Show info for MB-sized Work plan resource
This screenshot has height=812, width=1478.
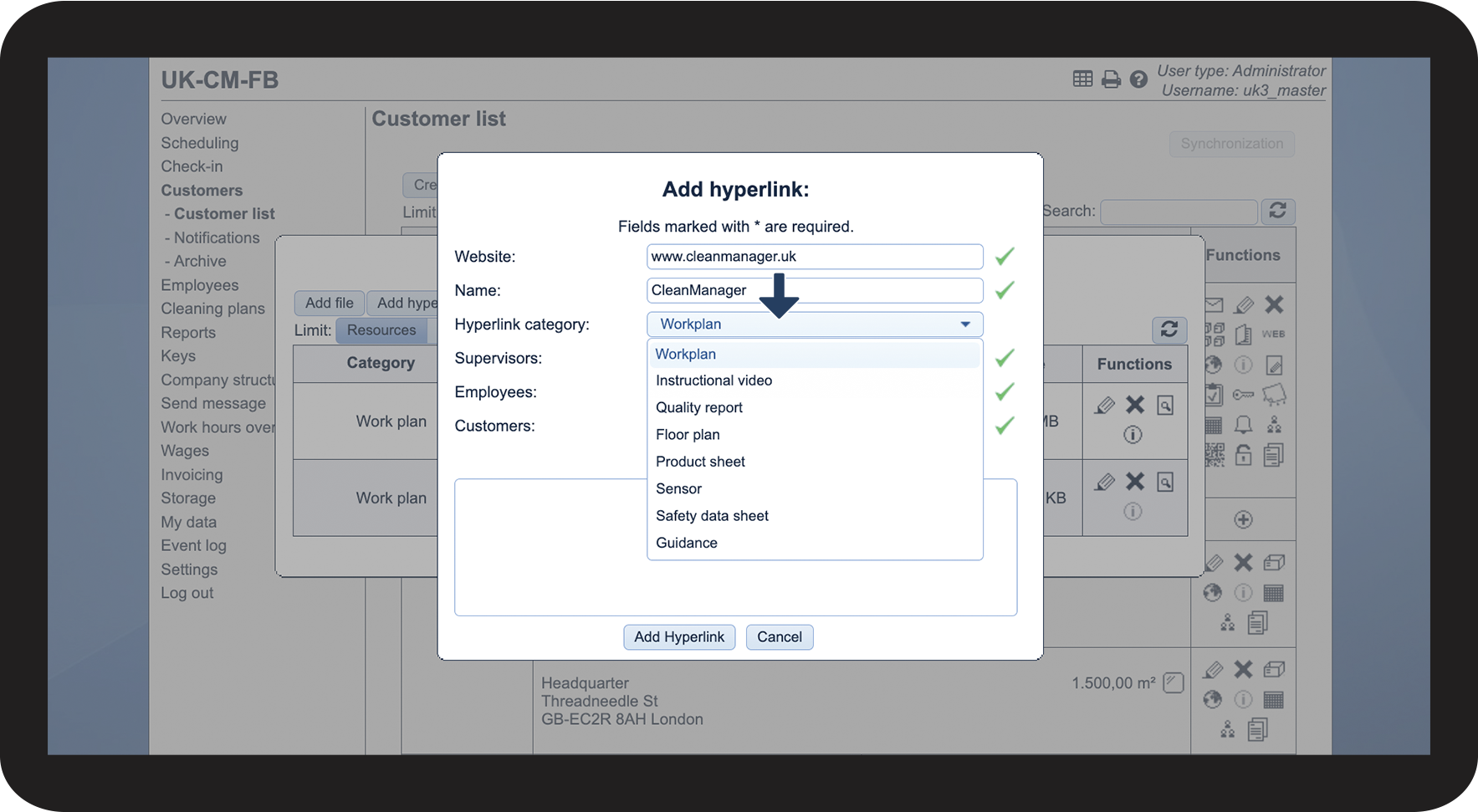pyautogui.click(x=1133, y=435)
